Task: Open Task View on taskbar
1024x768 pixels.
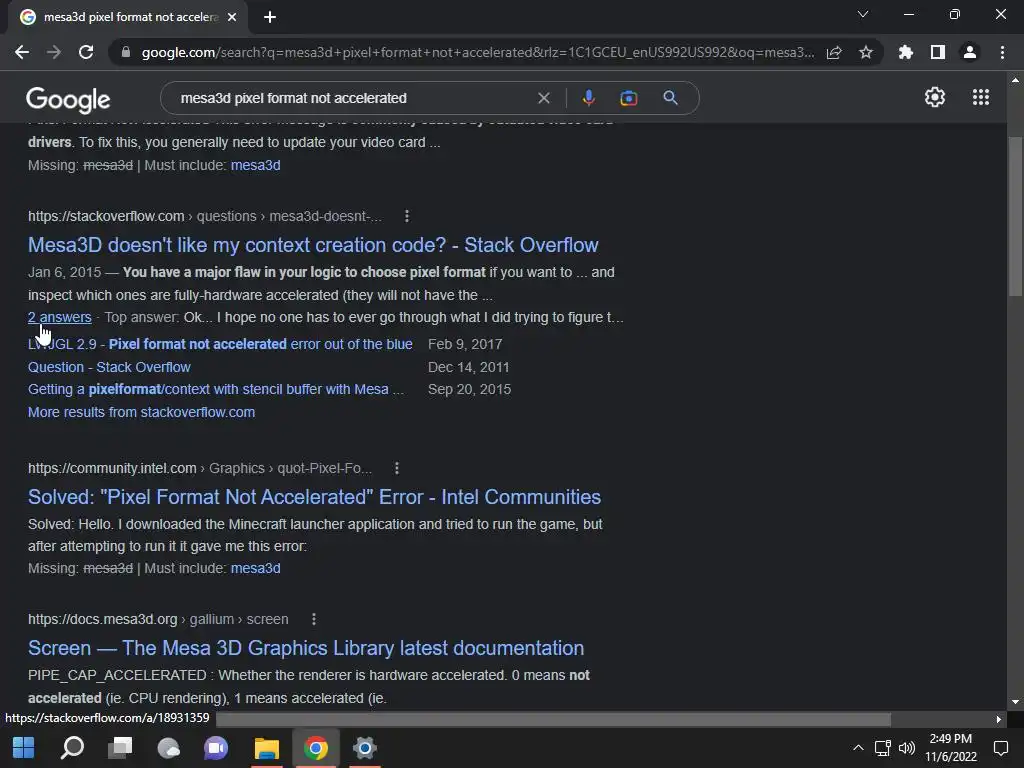Action: point(120,748)
